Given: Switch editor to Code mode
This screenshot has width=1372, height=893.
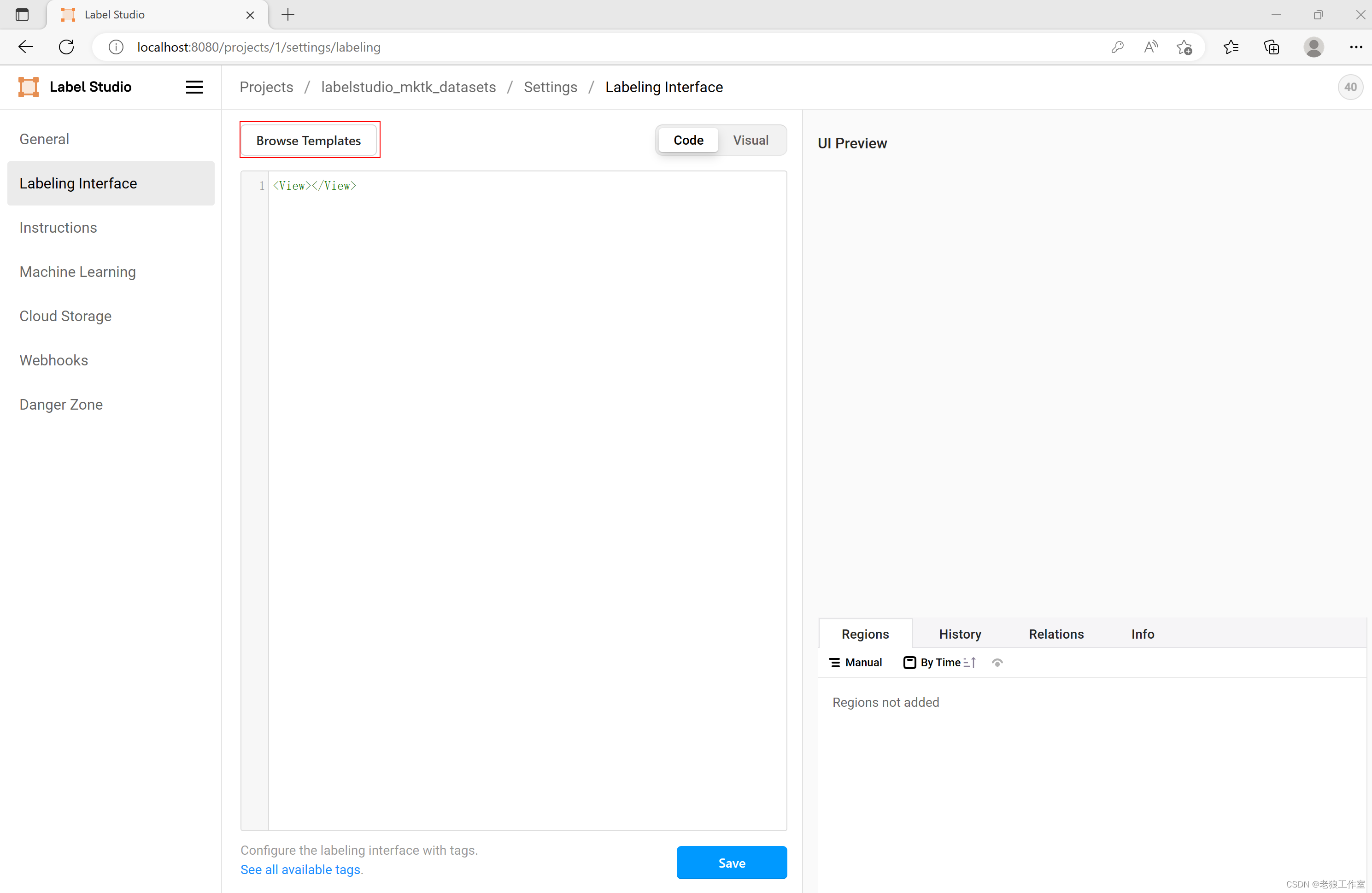Looking at the screenshot, I should point(688,140).
